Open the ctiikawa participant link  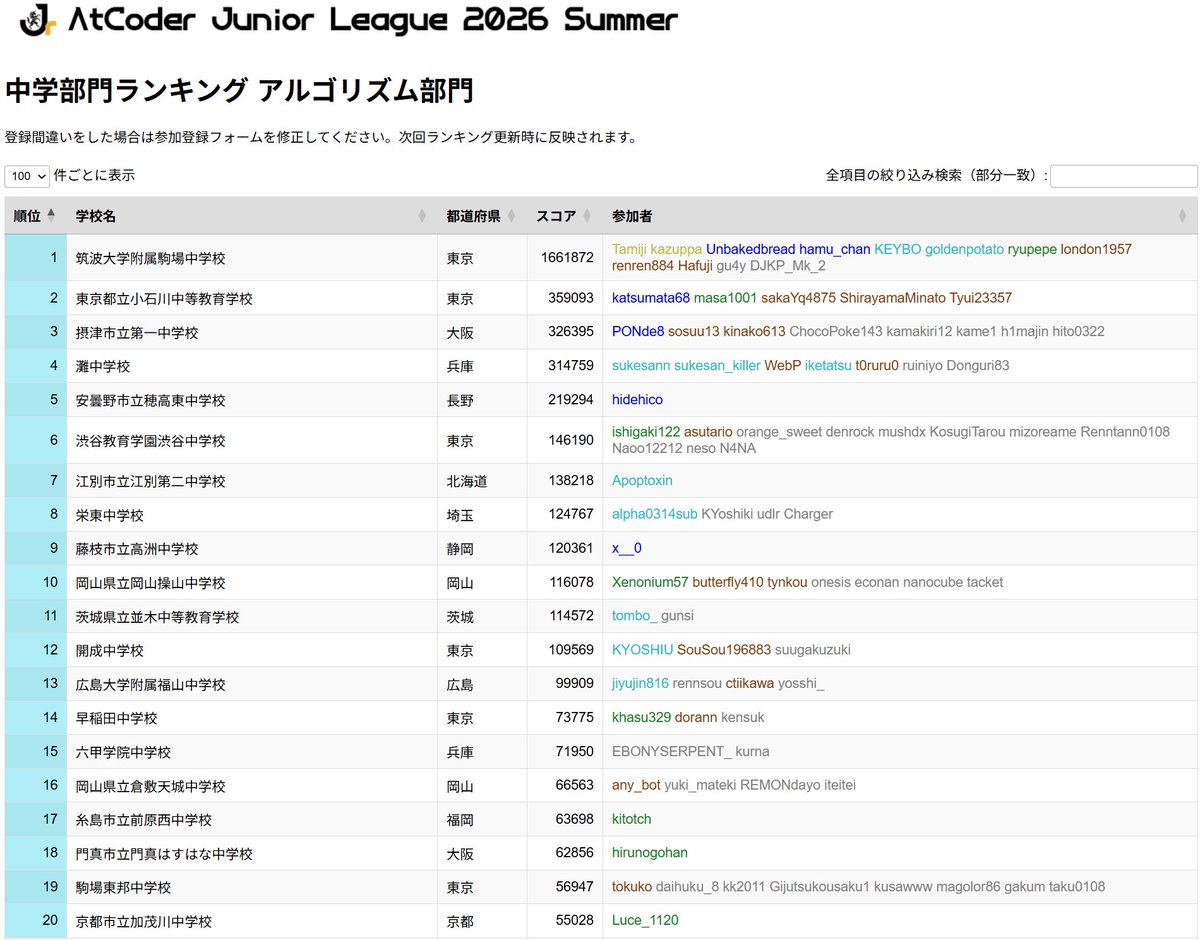click(x=750, y=685)
